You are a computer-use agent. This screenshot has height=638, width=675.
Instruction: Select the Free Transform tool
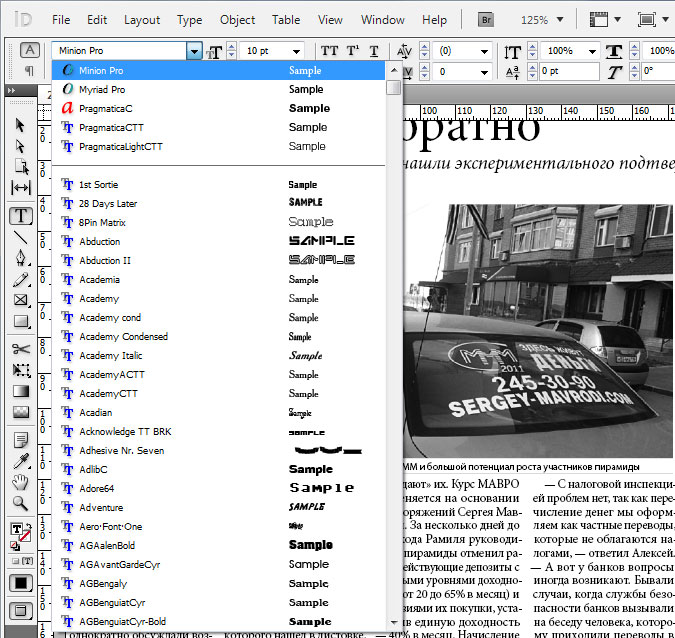click(x=21, y=370)
